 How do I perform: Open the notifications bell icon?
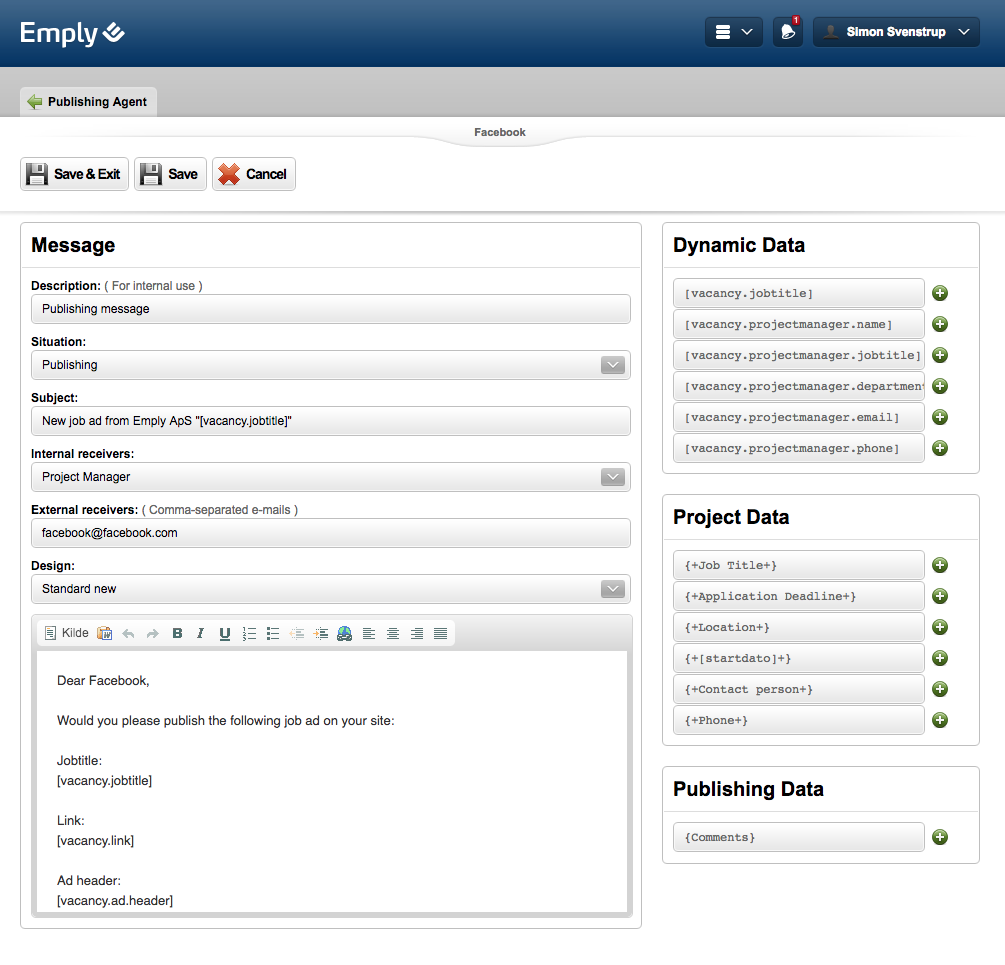pyautogui.click(x=788, y=32)
